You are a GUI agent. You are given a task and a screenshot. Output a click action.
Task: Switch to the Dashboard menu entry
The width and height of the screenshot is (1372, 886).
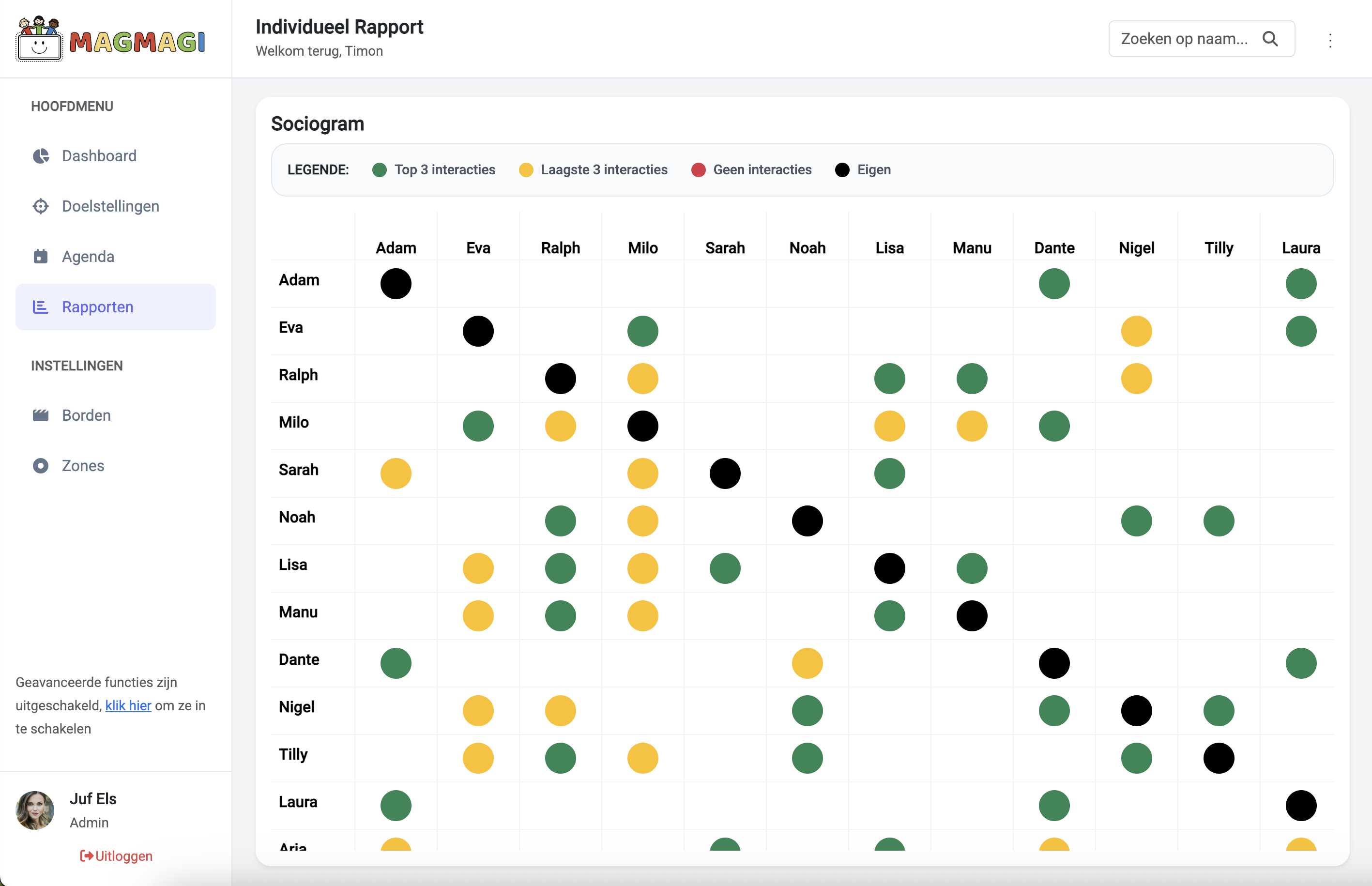pos(99,155)
